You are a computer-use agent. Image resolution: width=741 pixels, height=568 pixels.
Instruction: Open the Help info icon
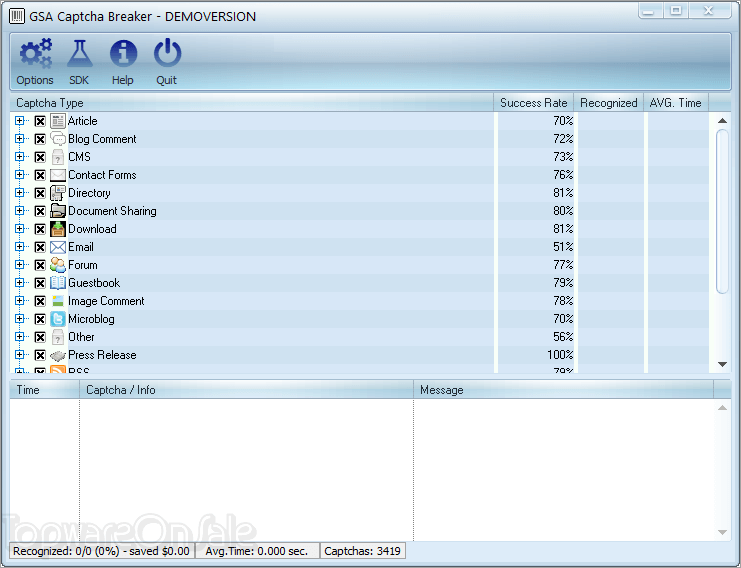[123, 53]
